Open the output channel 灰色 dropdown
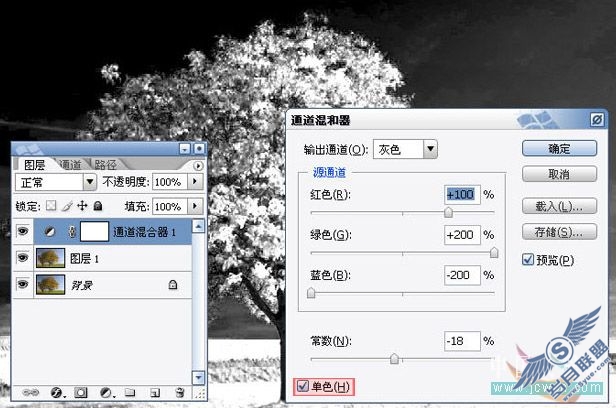The width and height of the screenshot is (616, 408). 431,149
